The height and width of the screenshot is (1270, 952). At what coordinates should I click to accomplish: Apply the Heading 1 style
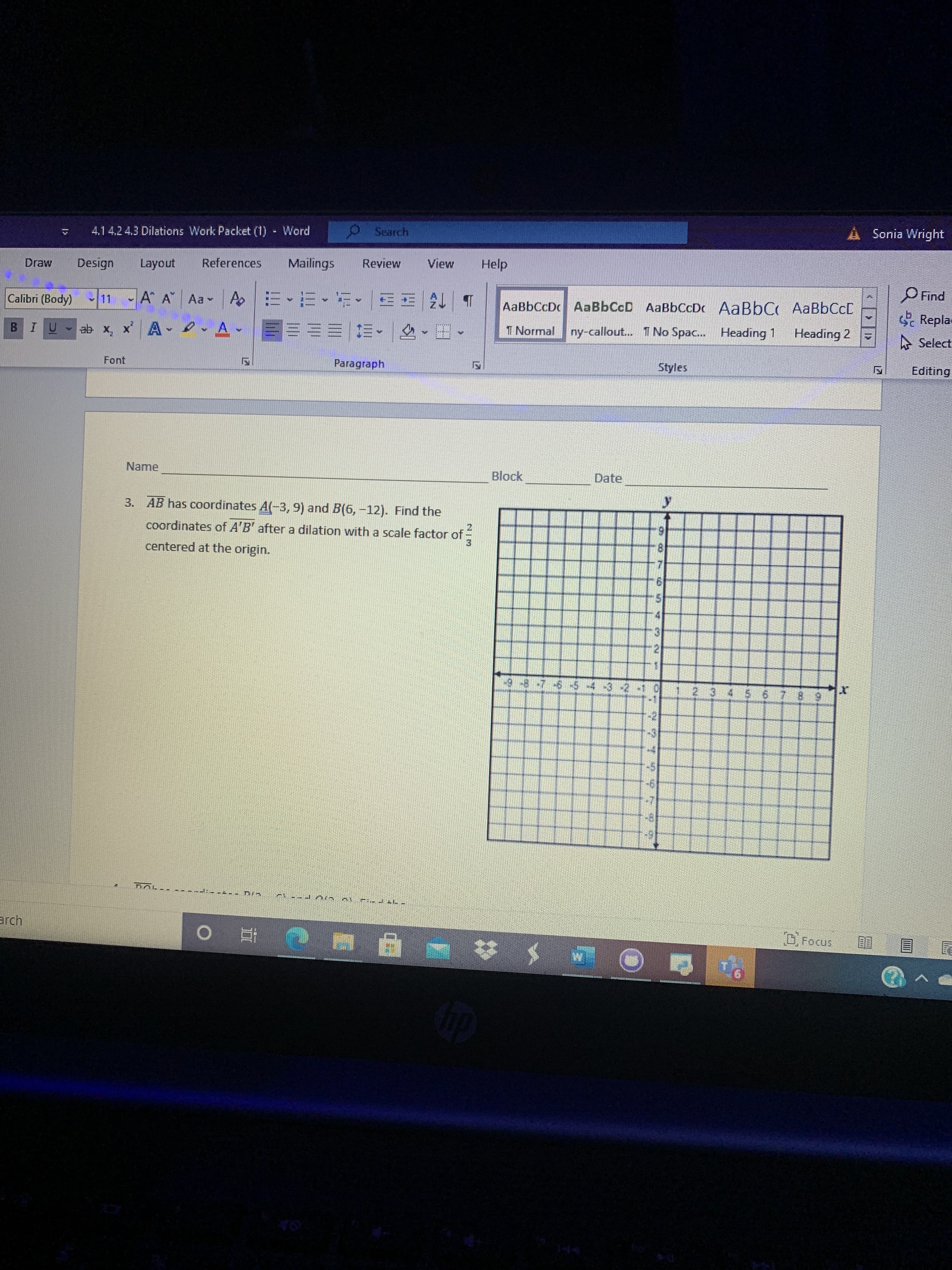tap(748, 319)
